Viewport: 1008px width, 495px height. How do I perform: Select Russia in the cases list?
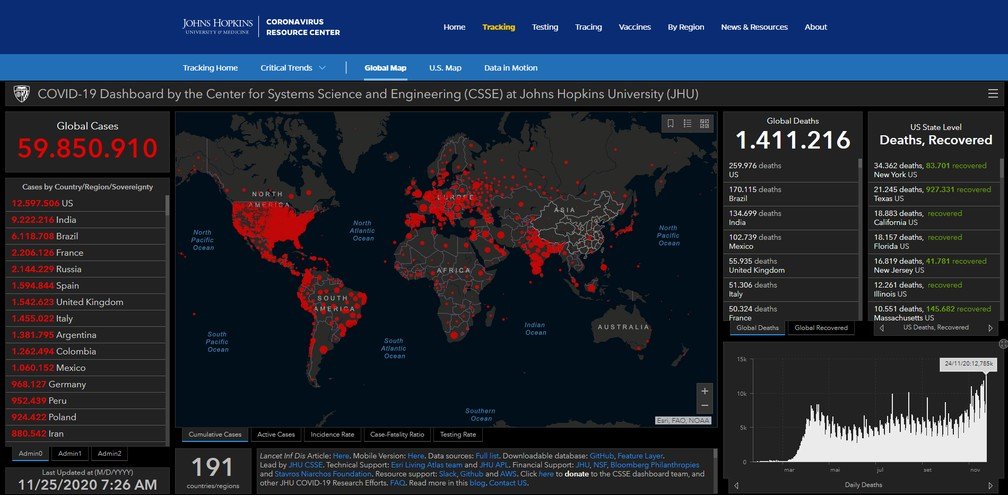point(86,269)
